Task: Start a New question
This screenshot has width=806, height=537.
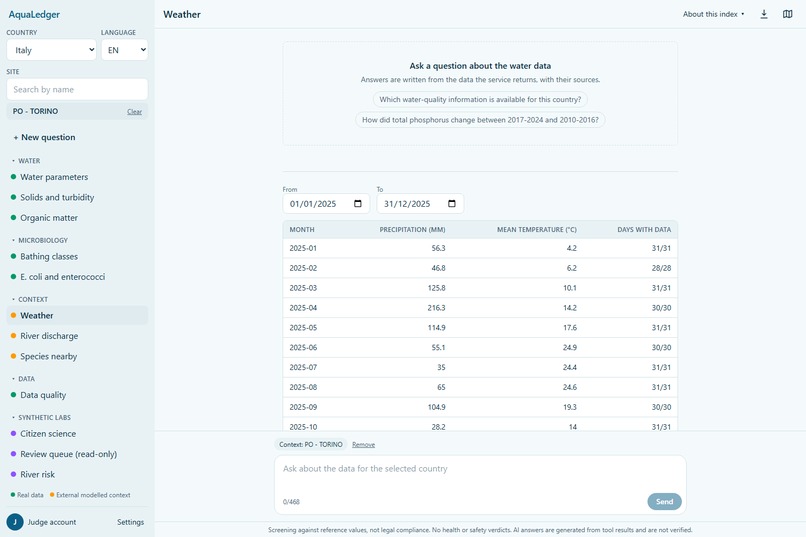Action: pyautogui.click(x=44, y=137)
